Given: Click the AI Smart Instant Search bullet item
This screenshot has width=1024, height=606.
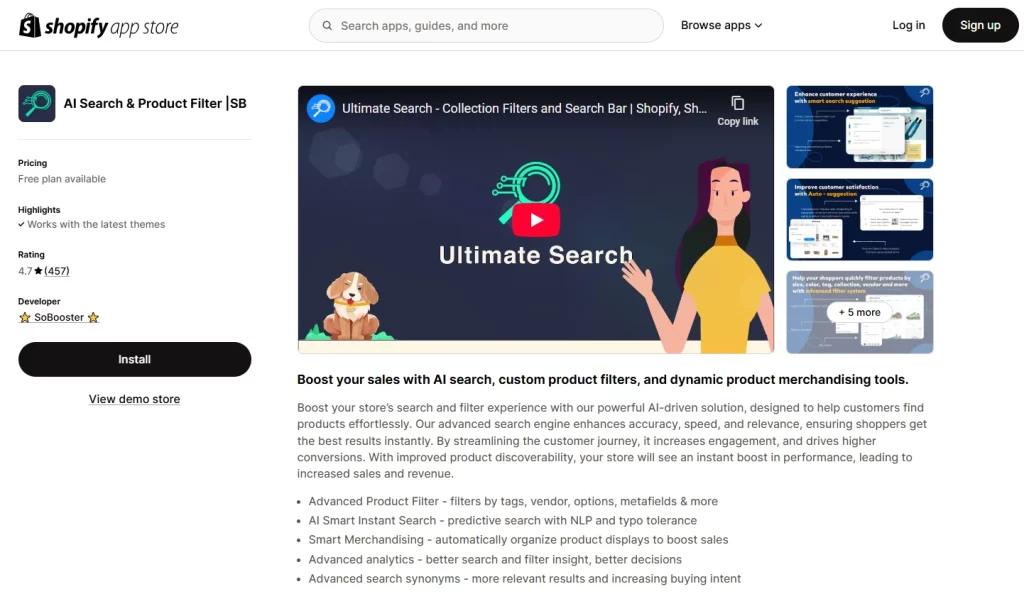Looking at the screenshot, I should pyautogui.click(x=502, y=520).
